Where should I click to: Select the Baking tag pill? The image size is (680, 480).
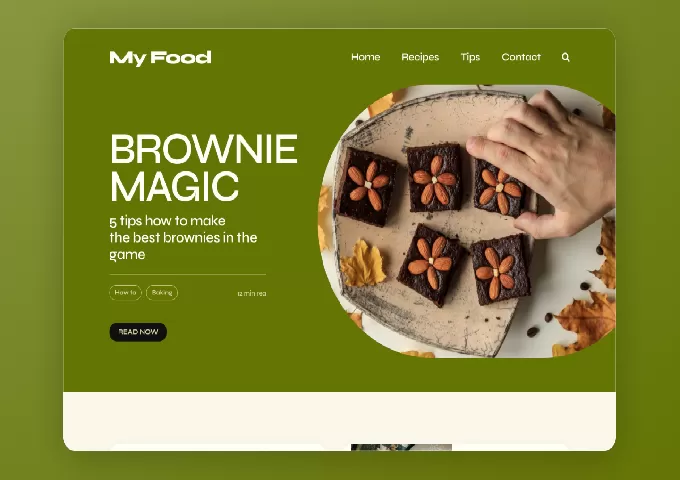[x=162, y=293]
